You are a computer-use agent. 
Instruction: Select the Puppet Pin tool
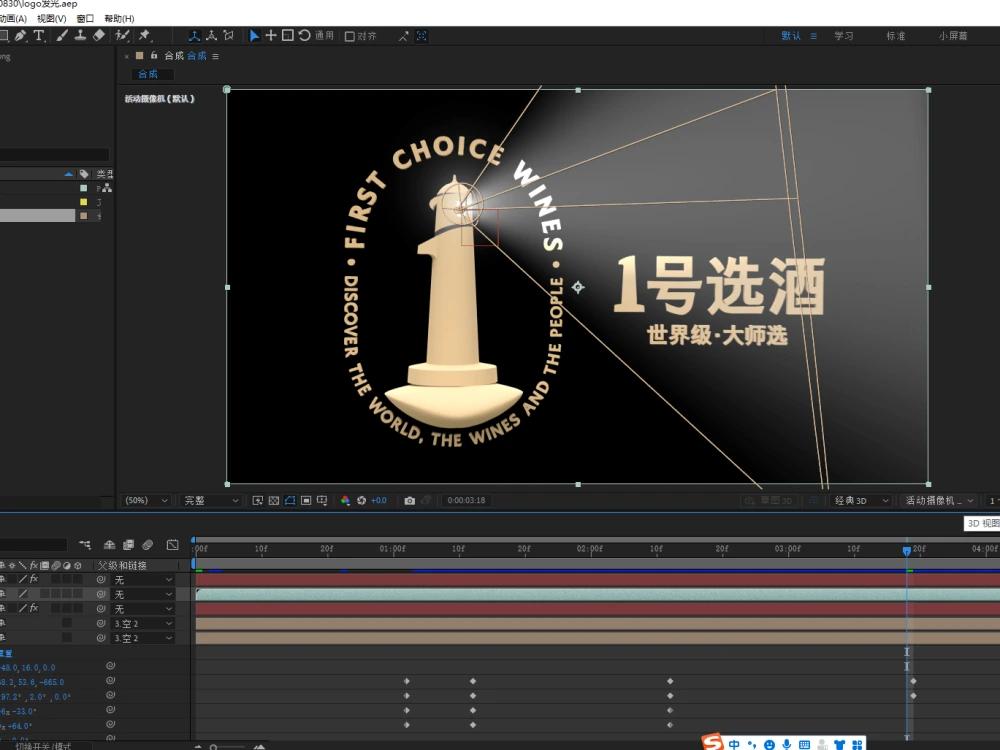[145, 36]
